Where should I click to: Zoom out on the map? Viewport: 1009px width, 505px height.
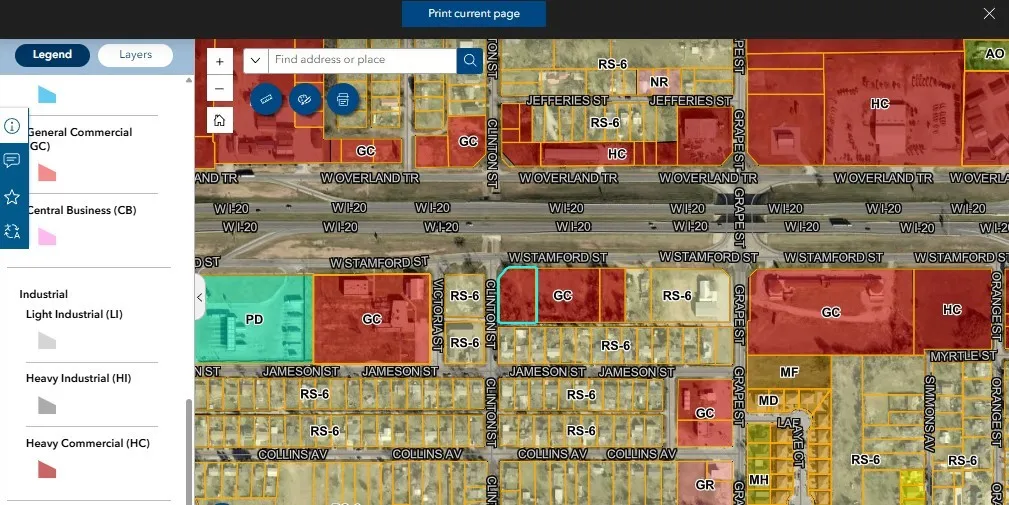[x=219, y=88]
